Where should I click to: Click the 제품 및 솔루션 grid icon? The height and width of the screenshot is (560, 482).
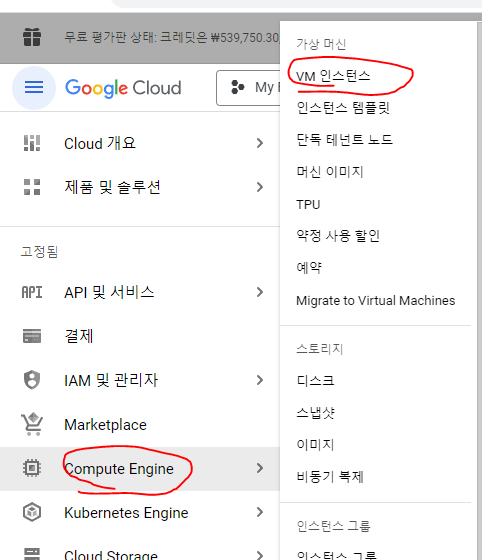click(32, 187)
